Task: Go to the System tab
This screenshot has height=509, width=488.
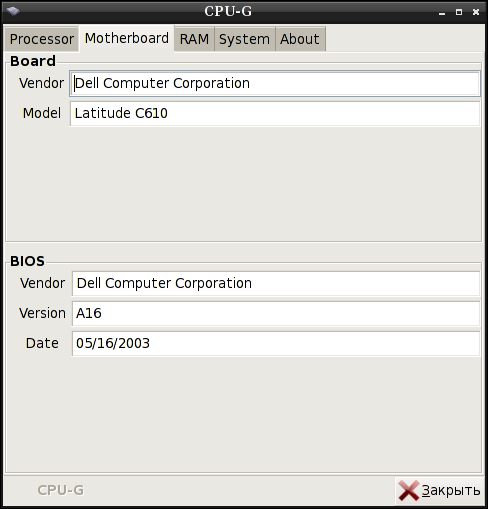Action: click(244, 39)
